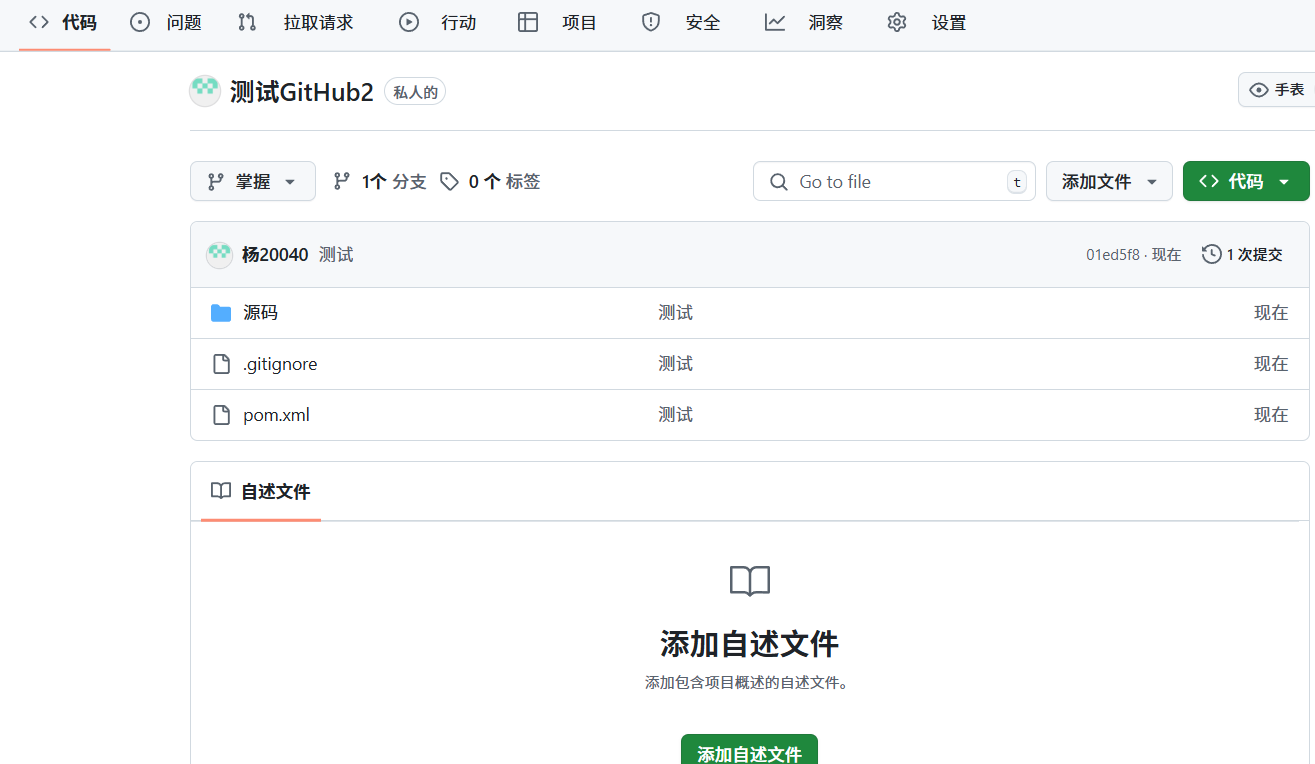Image resolution: width=1315 pixels, height=764 pixels.
Task: Expand the green 代码 dropdown button
Action: (1245, 181)
